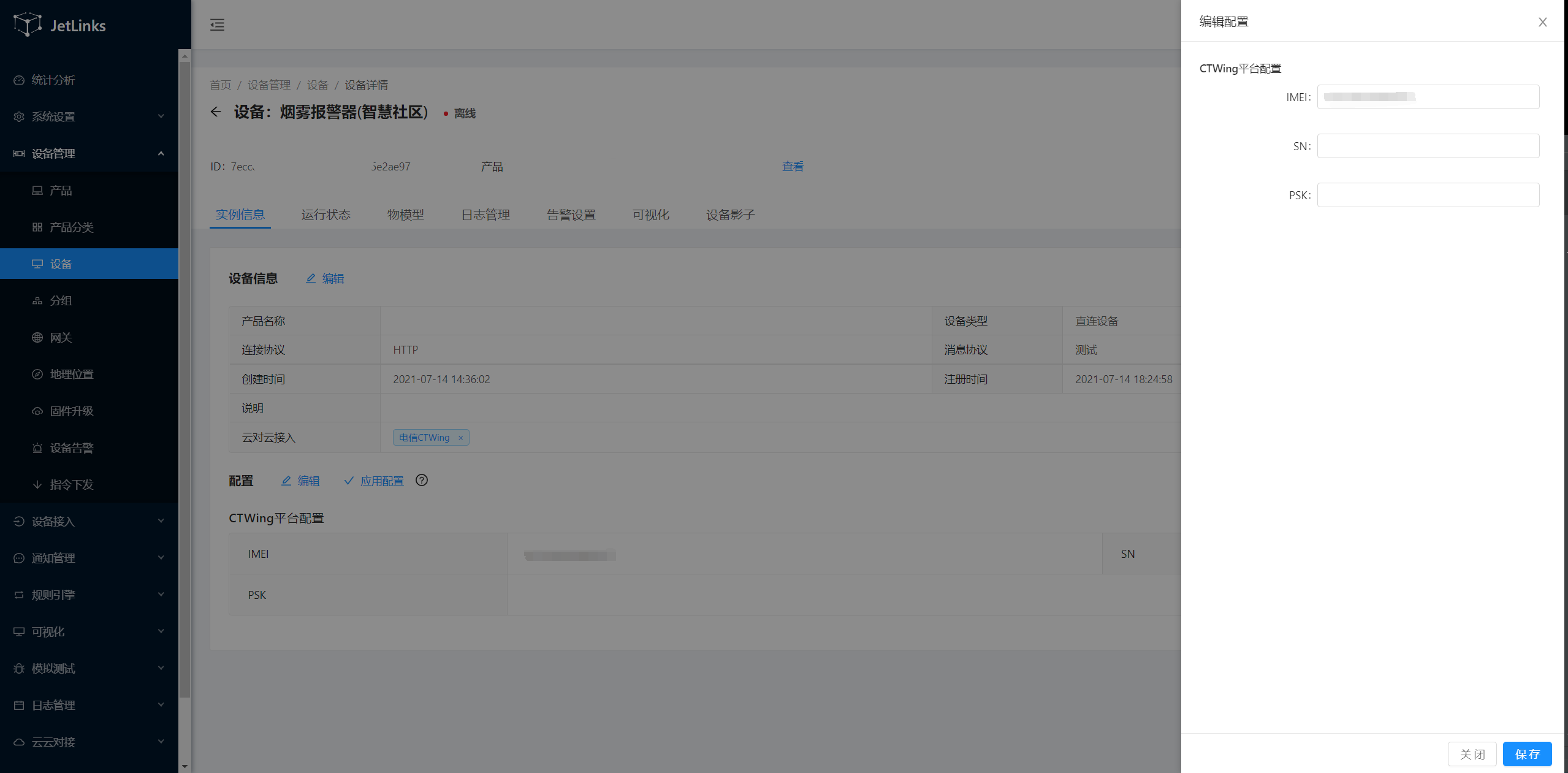Switch to the 设备影子 tab
This screenshot has width=1568, height=773.
(731, 215)
